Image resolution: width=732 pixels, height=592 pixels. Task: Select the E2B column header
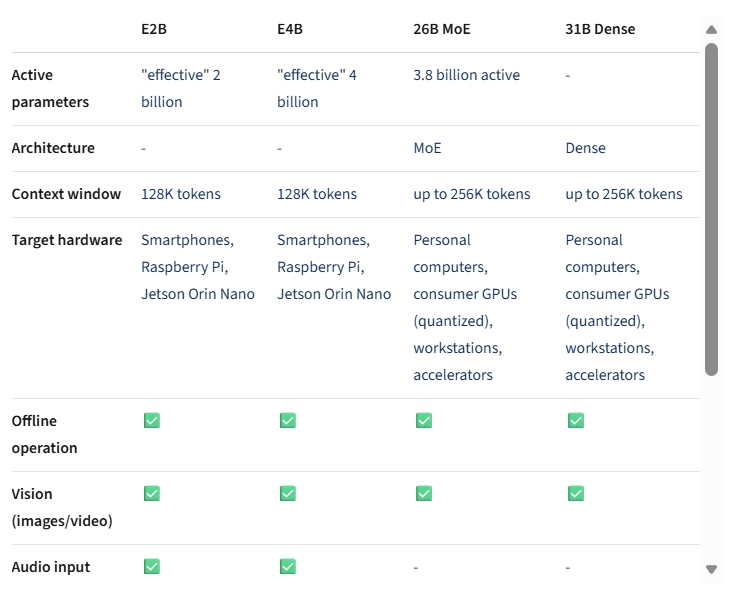pyautogui.click(x=154, y=29)
